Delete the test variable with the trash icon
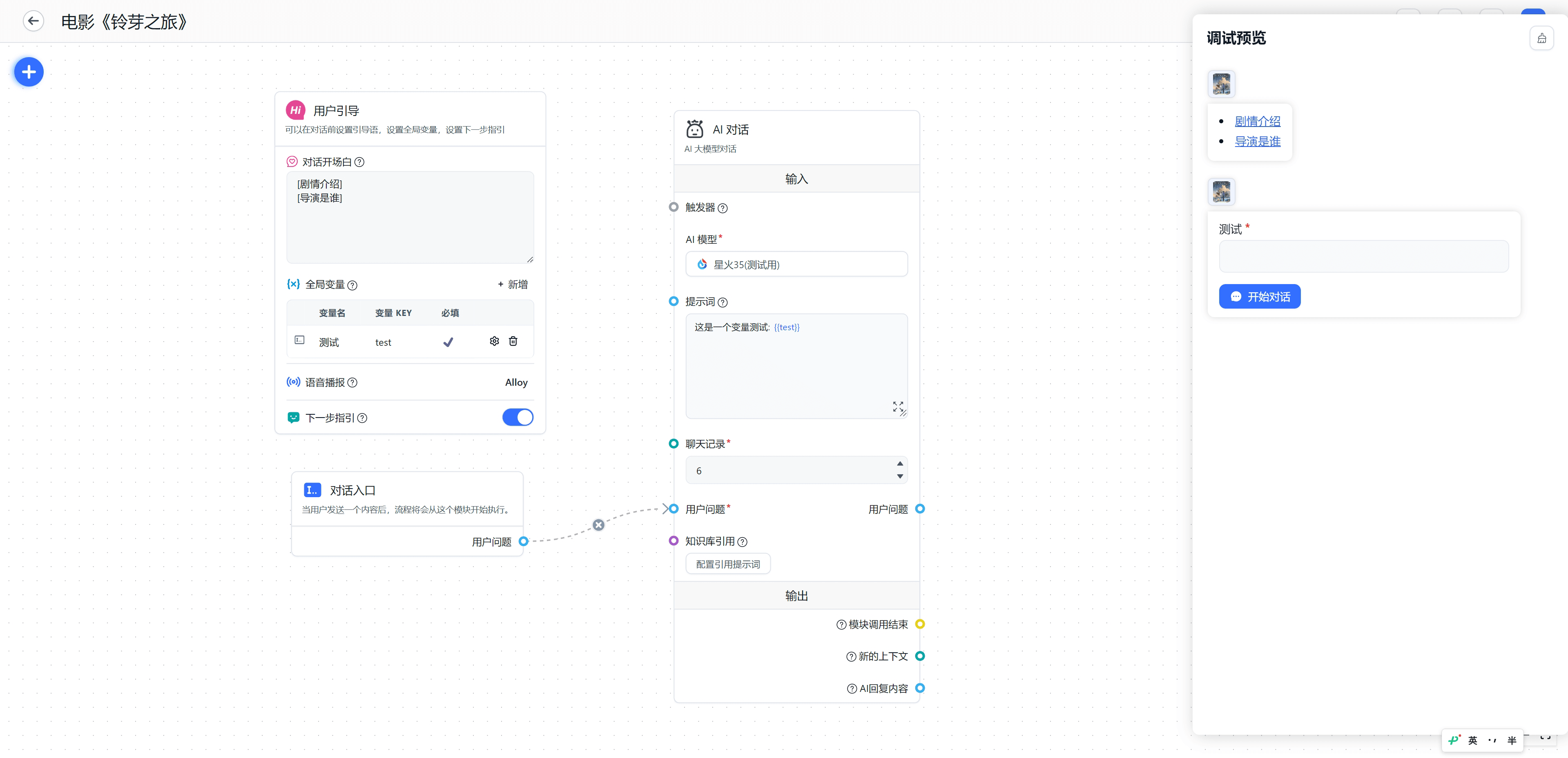Screen dimensions: 1568x758 pos(513,341)
